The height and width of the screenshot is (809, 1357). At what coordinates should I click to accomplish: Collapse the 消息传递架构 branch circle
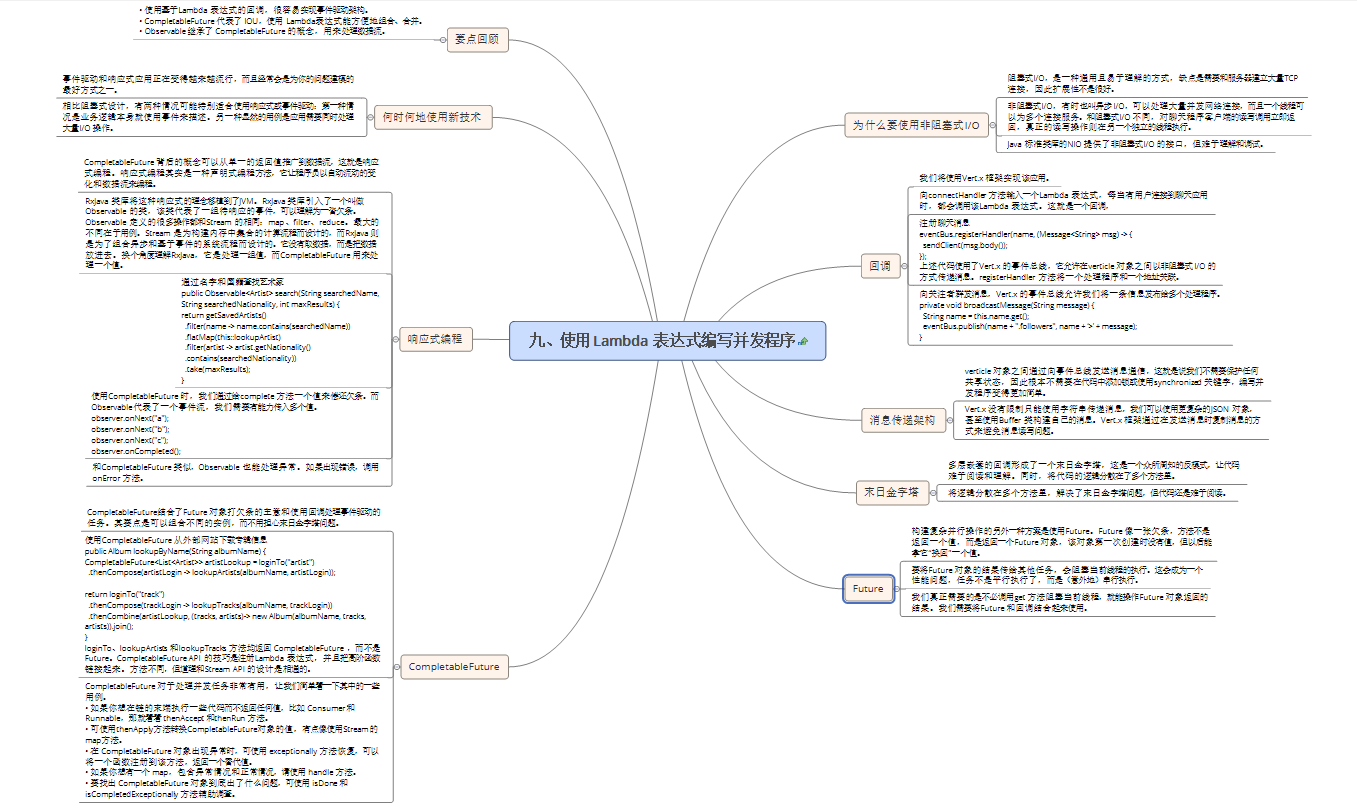[x=948, y=421]
